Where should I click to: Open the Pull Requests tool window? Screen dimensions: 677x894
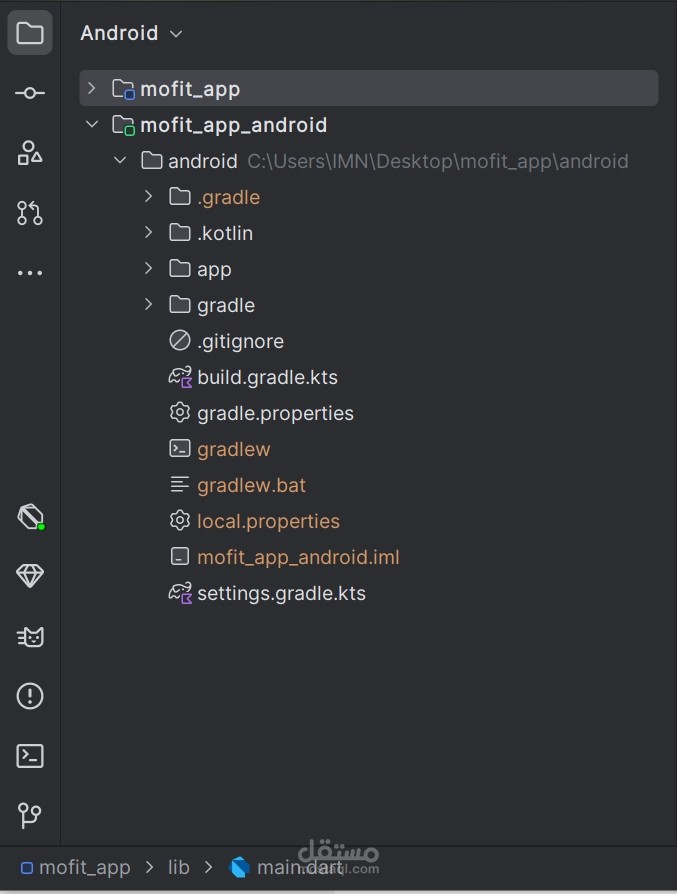coord(30,213)
